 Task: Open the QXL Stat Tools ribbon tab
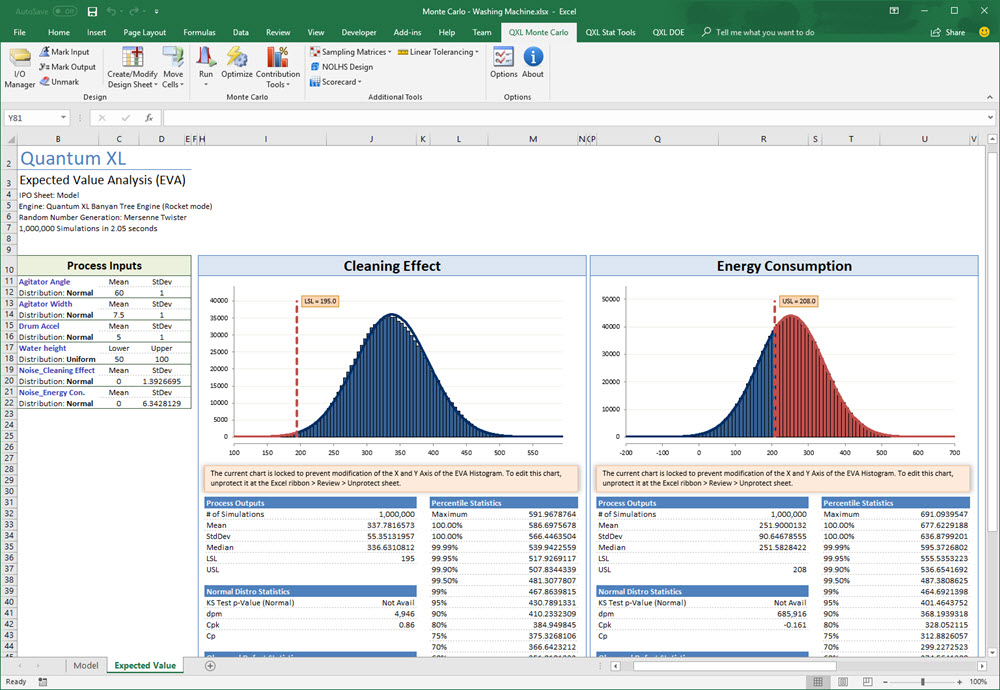(610, 32)
